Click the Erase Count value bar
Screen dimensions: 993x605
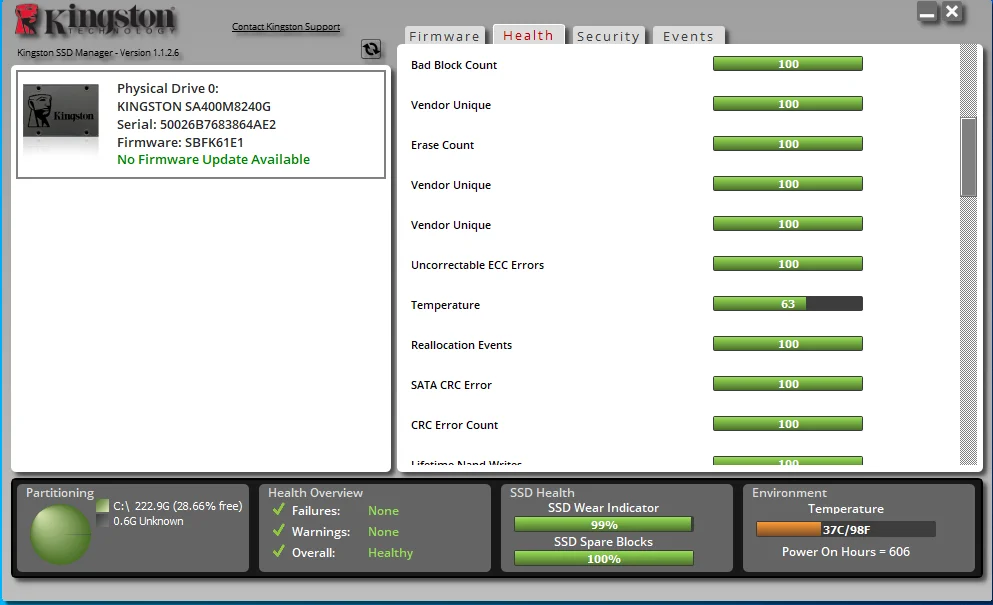pos(788,144)
